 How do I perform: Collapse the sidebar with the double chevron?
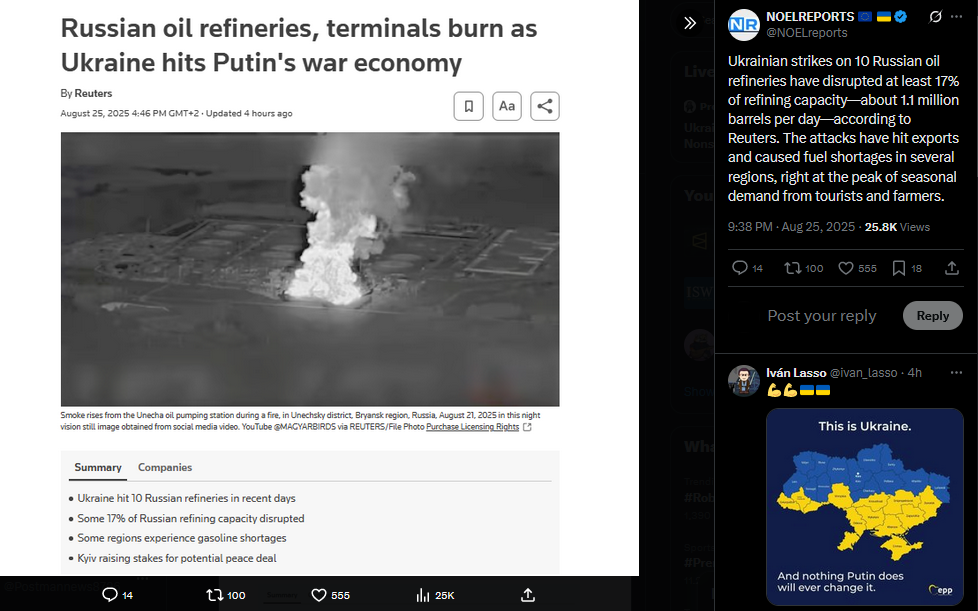(x=690, y=23)
